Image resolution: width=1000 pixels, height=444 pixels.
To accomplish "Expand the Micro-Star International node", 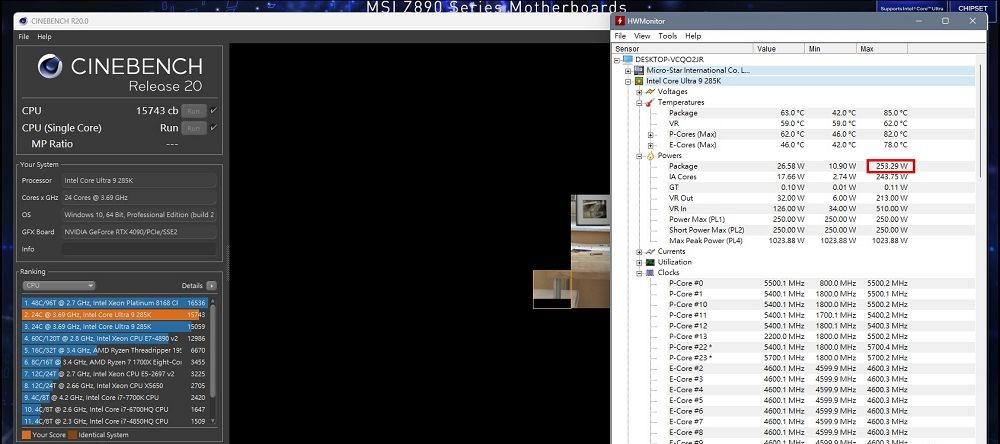I will tap(628, 71).
